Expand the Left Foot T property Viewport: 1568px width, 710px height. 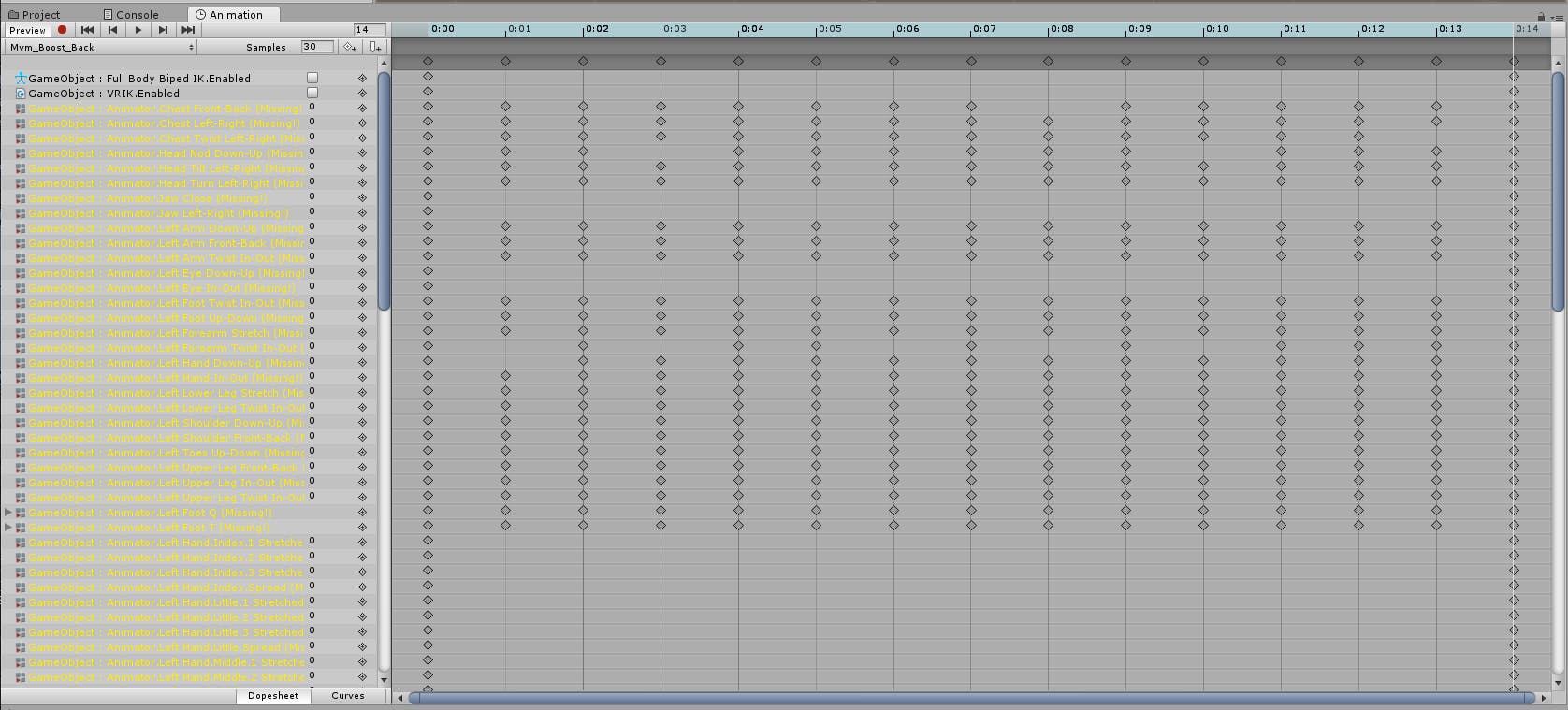pos(8,528)
